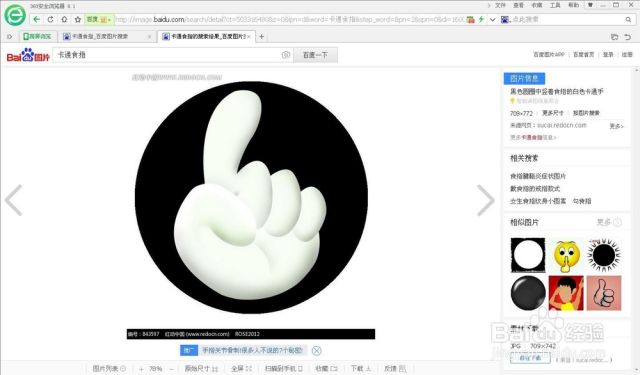Image resolution: width=640 pixels, height=375 pixels.
Task: Expand 更多> beside source page
Action: [616, 126]
